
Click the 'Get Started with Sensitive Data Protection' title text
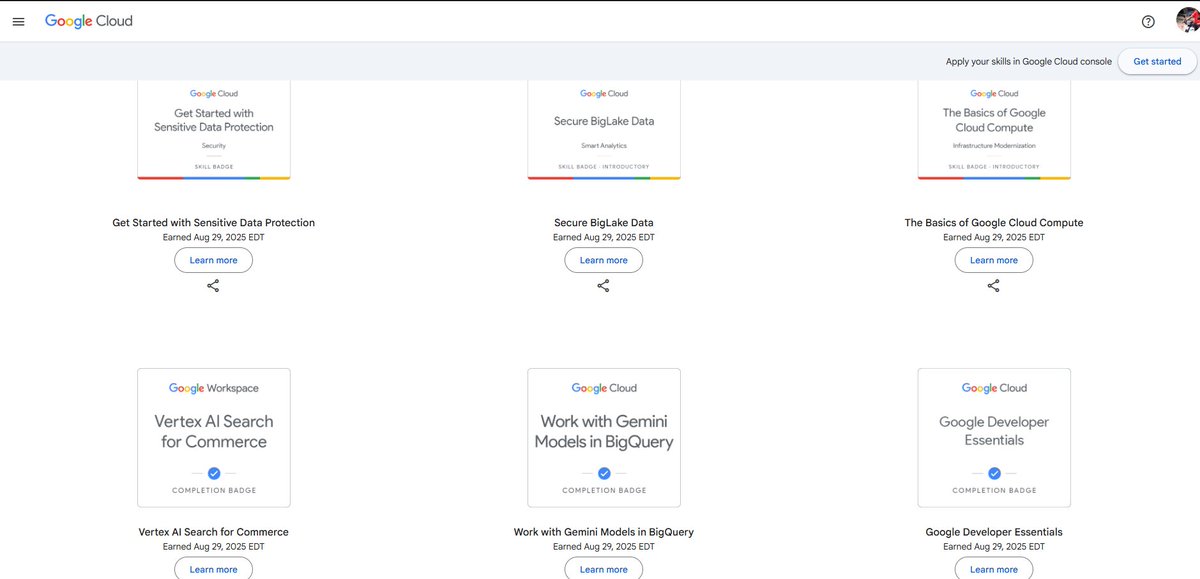pos(214,223)
